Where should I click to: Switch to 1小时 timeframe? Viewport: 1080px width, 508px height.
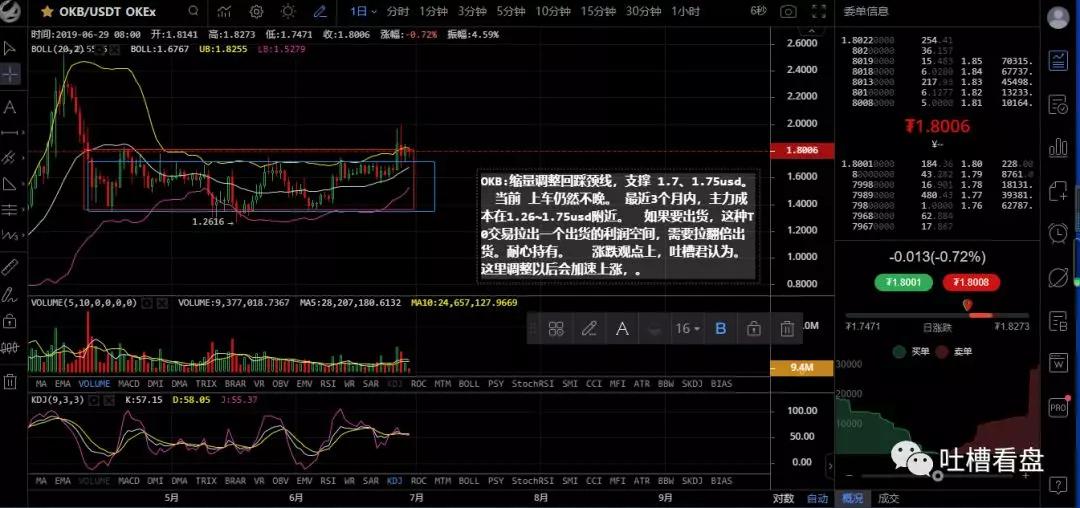pos(685,11)
